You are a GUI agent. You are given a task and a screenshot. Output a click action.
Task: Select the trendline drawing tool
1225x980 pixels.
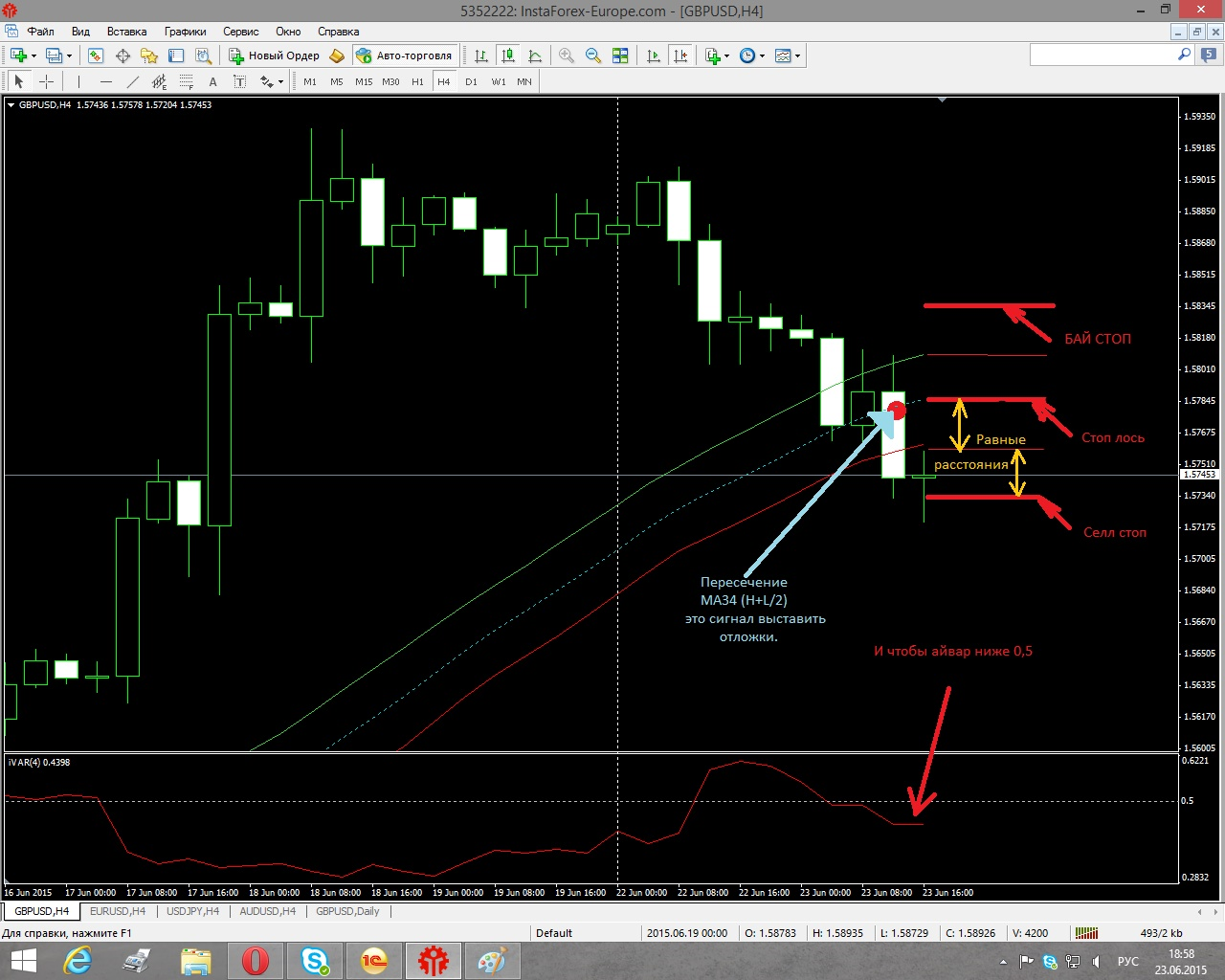tap(132, 81)
